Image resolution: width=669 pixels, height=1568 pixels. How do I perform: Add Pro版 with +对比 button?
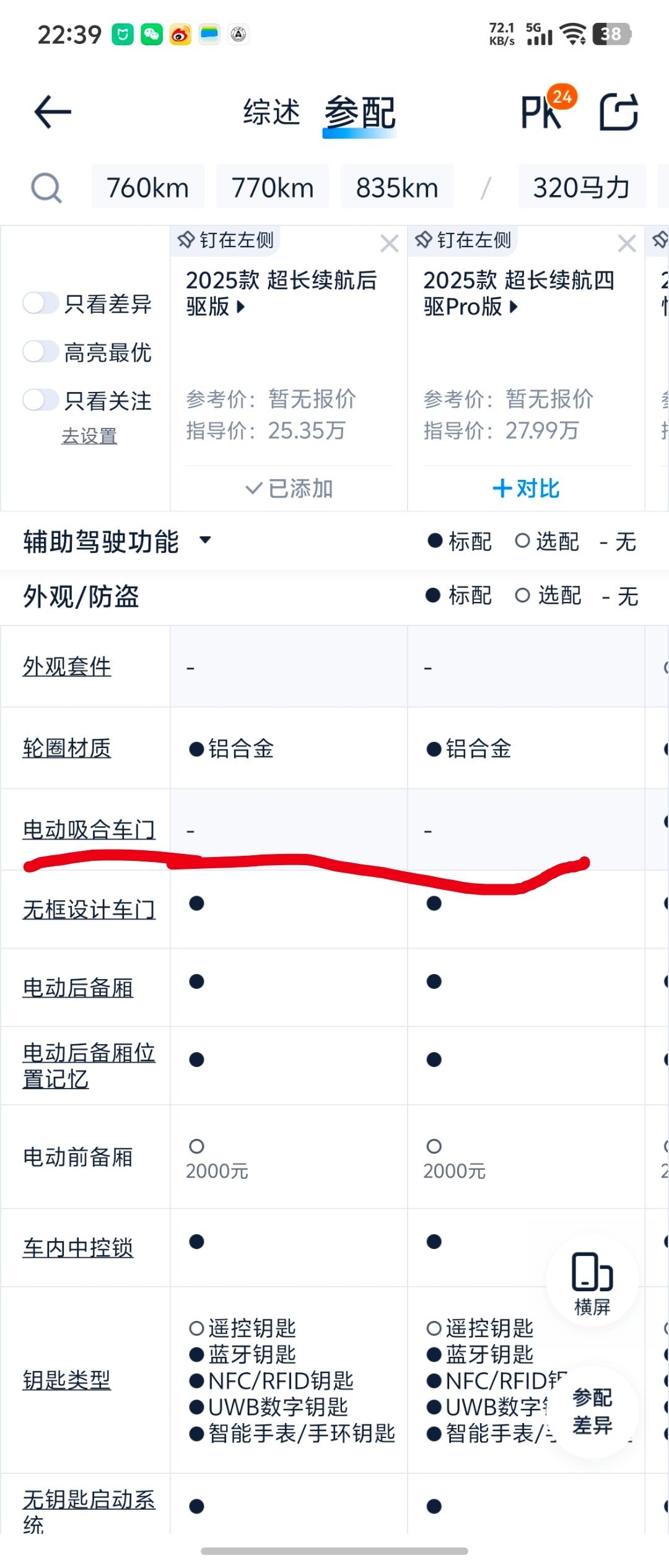coord(526,489)
